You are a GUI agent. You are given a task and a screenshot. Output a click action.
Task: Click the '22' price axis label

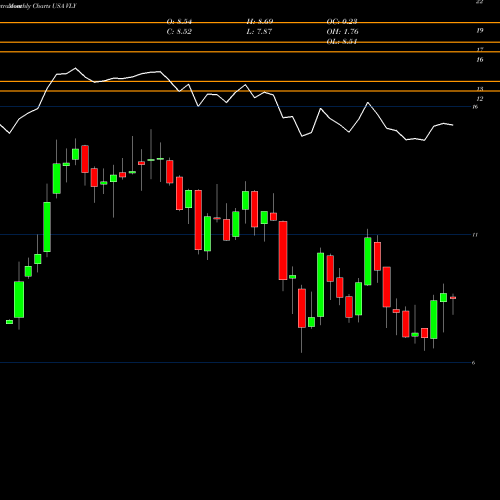pos(479,2)
